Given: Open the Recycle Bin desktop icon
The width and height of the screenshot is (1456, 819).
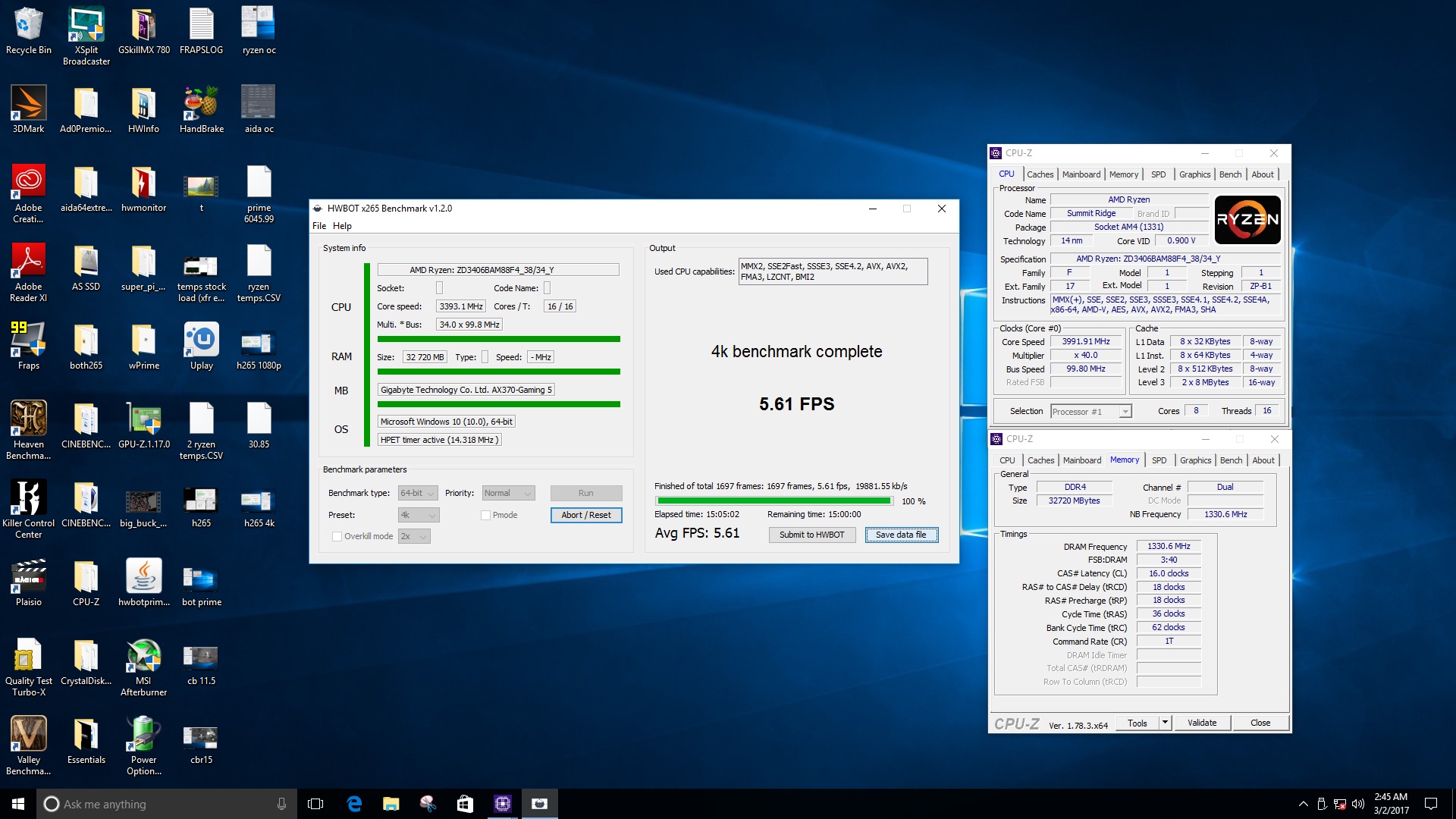Looking at the screenshot, I should coord(29,30).
